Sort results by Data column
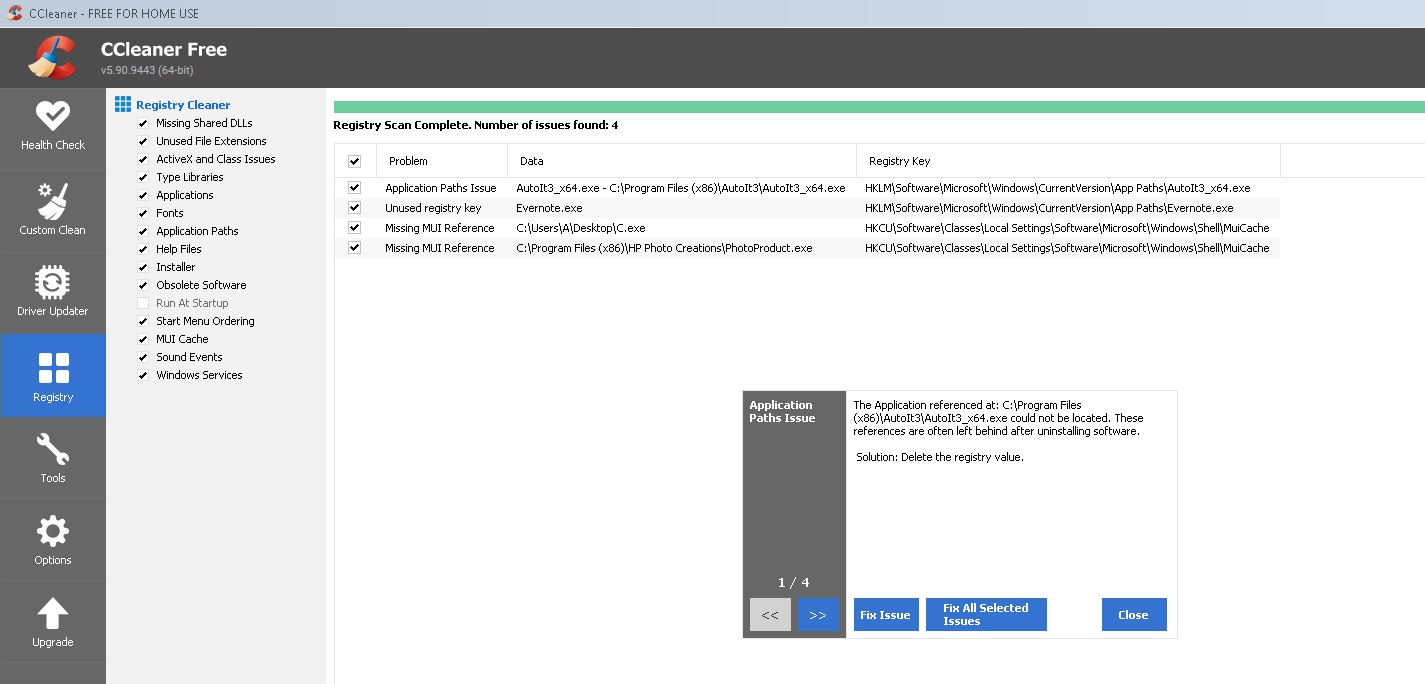Image resolution: width=1425 pixels, height=684 pixels. [x=682, y=161]
